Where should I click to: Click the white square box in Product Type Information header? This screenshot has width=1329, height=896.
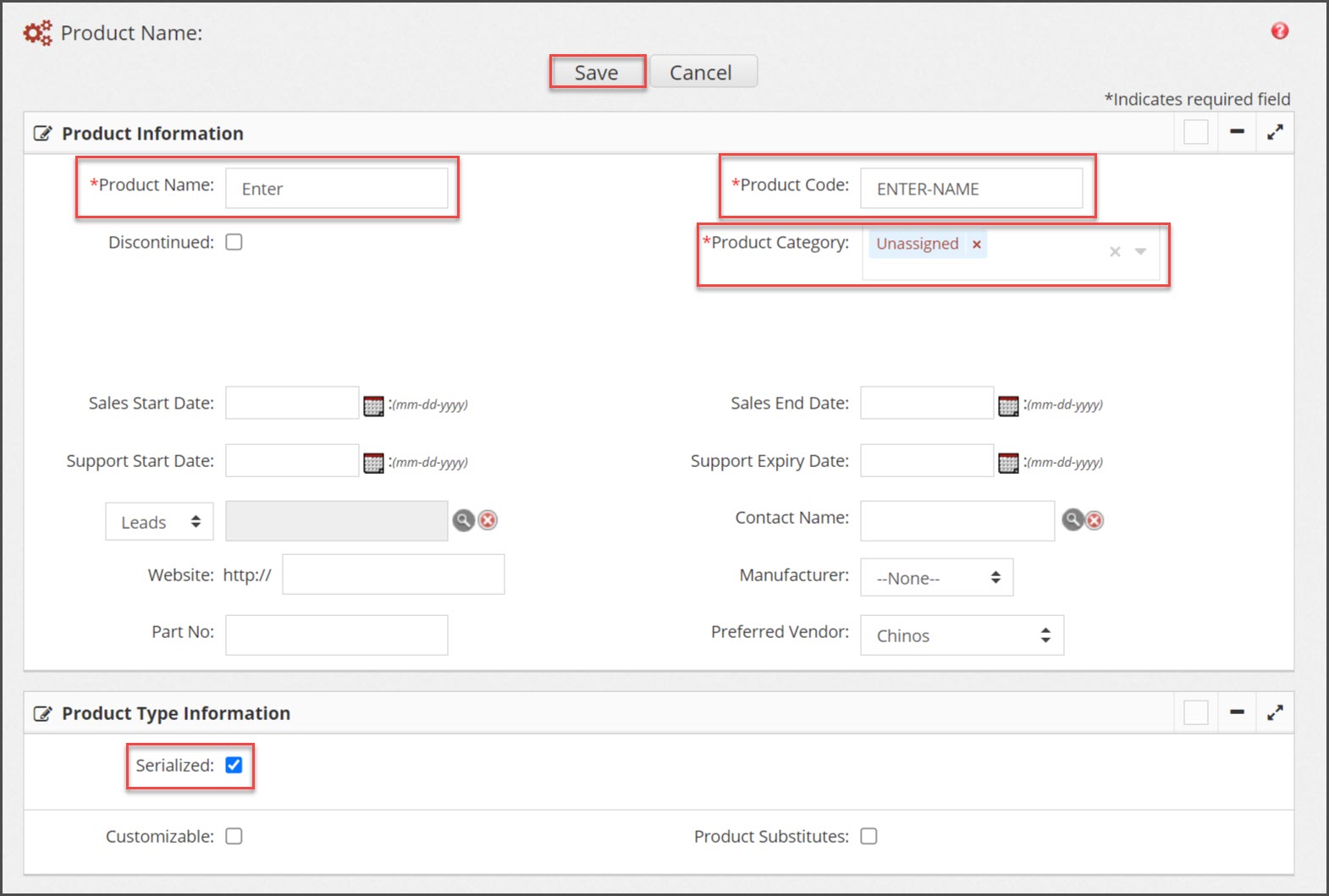click(1195, 712)
